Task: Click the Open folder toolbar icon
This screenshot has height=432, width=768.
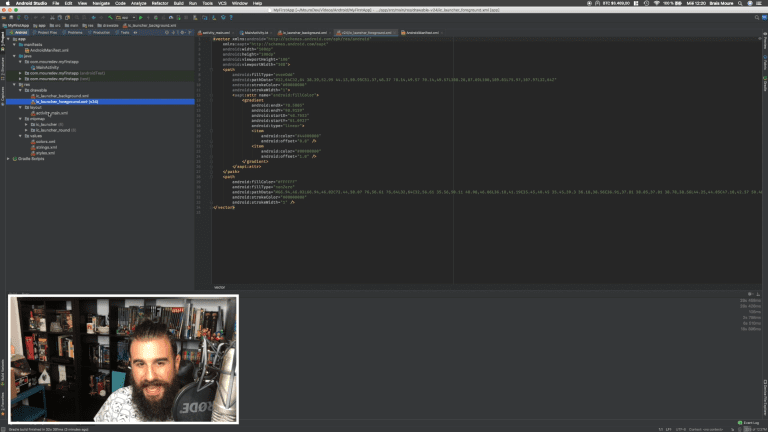Action: click(4, 18)
